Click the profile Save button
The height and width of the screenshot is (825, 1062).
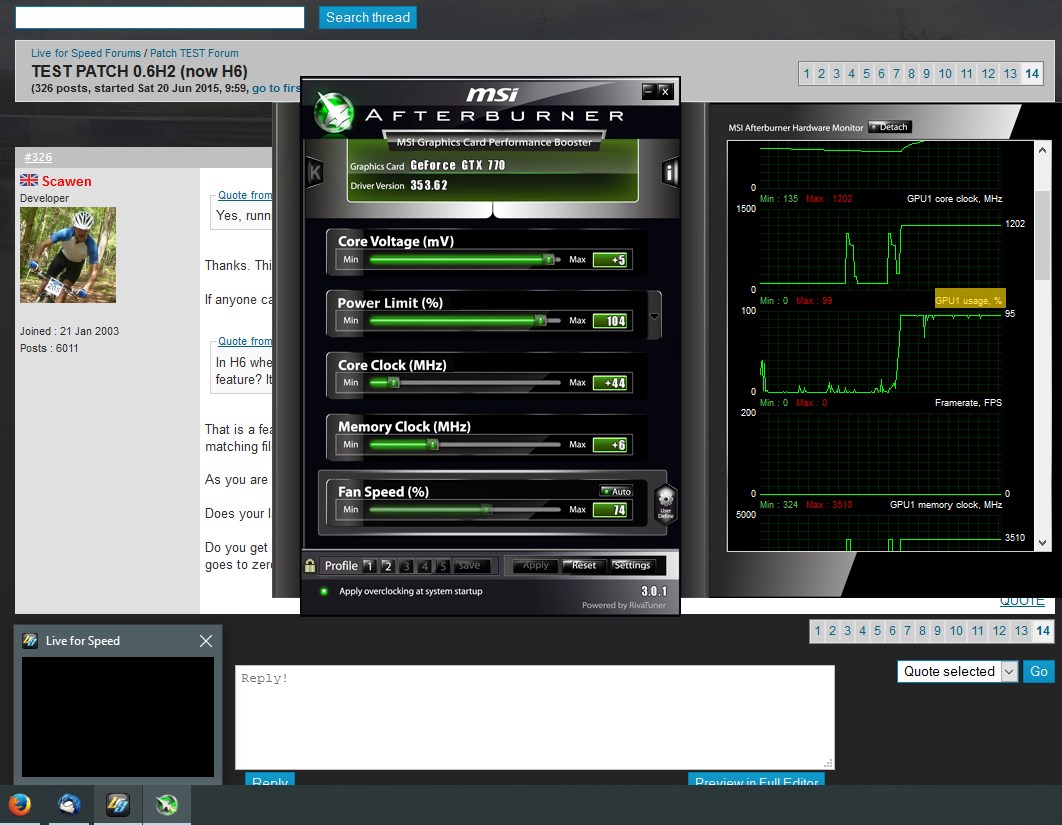pos(469,566)
